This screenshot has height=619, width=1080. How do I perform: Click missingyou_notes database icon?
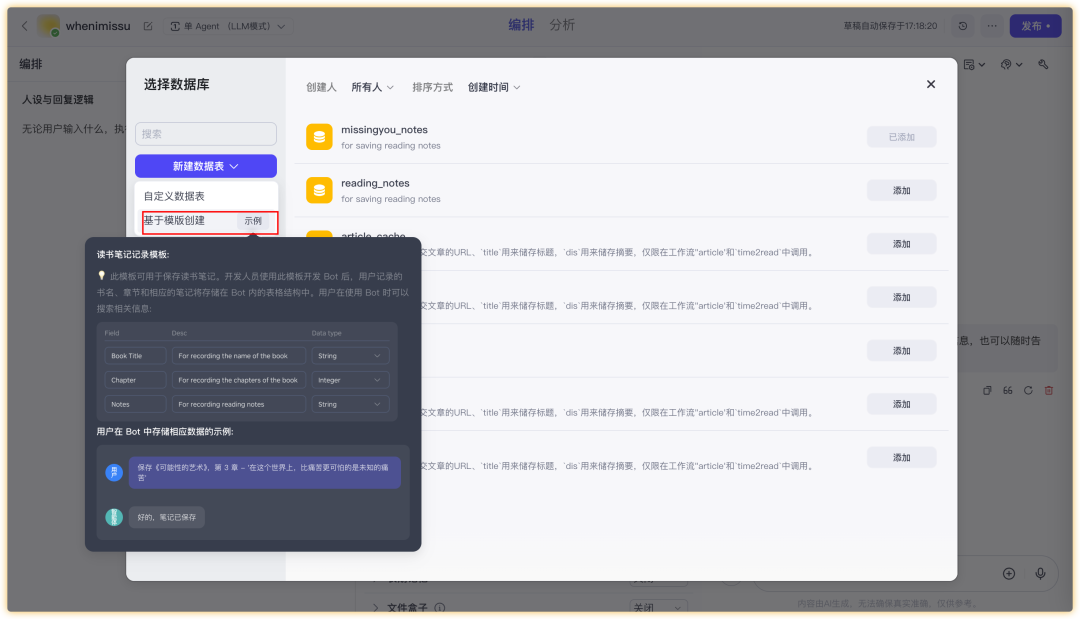tap(319, 137)
